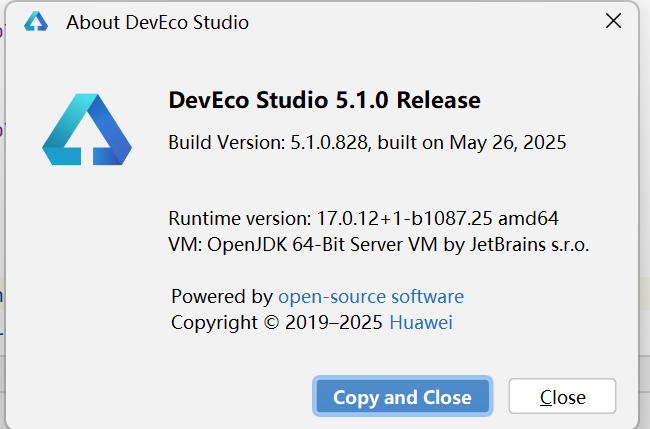Open the open-source software link
This screenshot has width=650, height=429.
pyautogui.click(x=371, y=296)
